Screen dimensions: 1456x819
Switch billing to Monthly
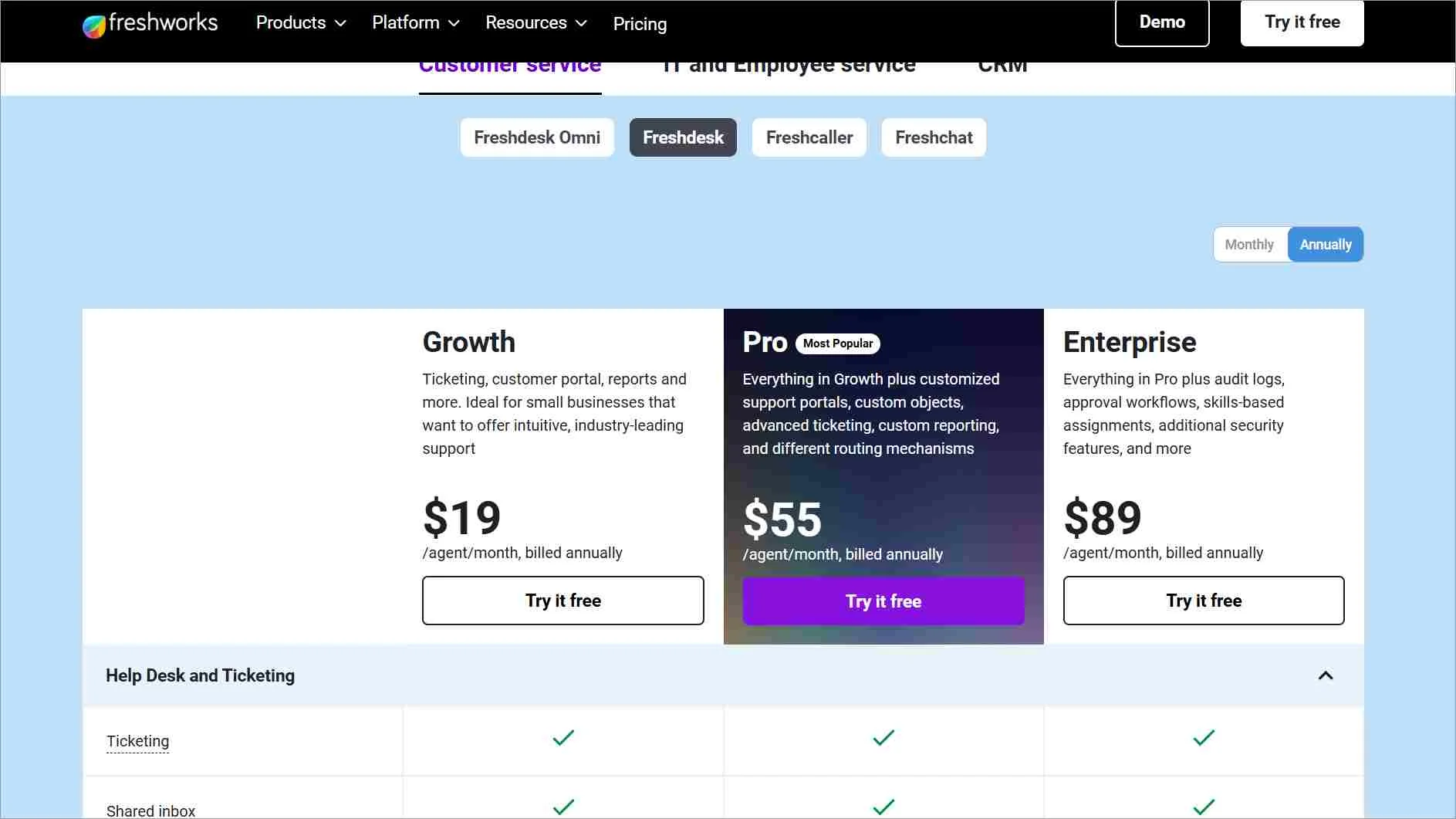[1249, 244]
